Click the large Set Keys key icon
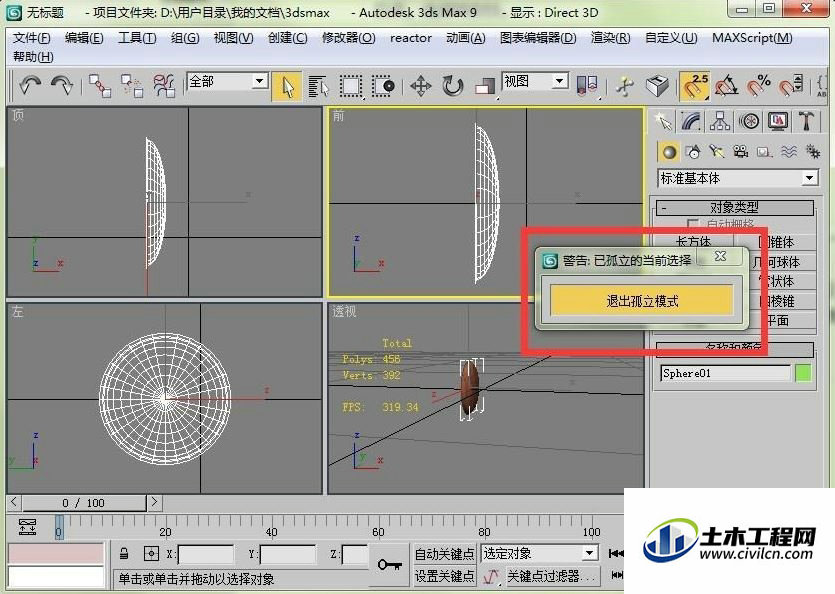835x594 pixels. pos(390,565)
